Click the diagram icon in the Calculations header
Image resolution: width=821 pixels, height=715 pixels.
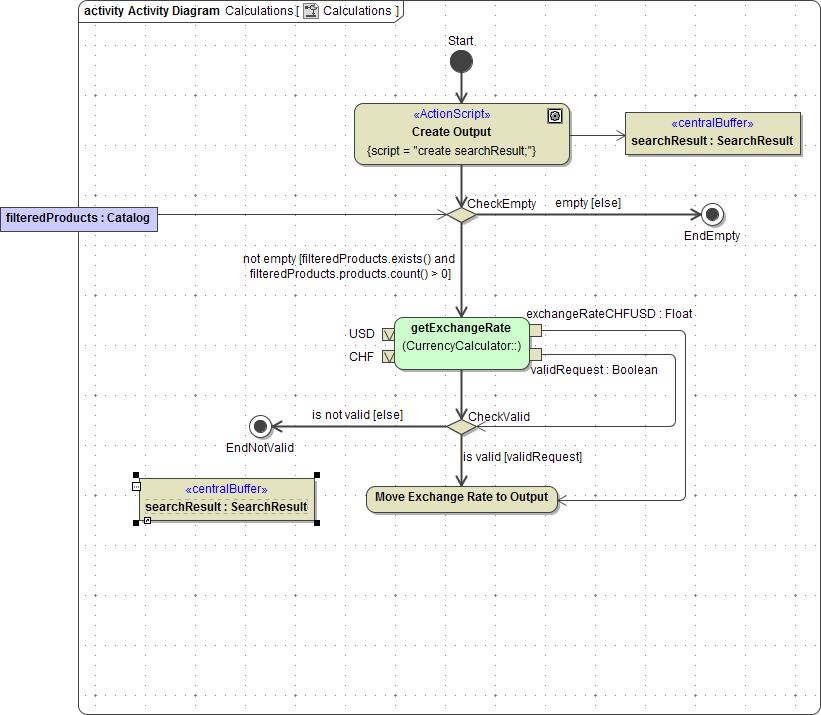click(310, 11)
